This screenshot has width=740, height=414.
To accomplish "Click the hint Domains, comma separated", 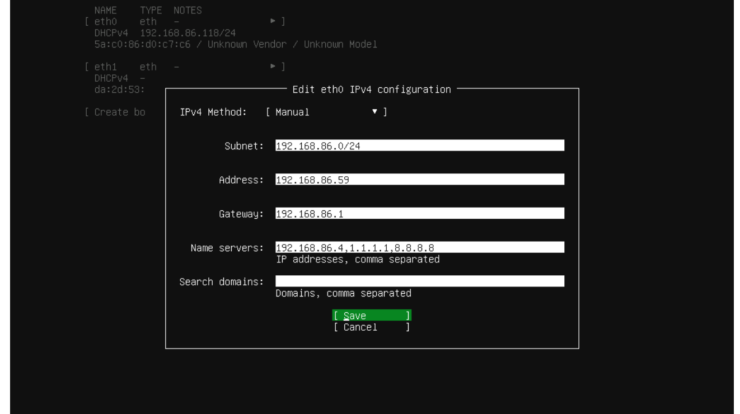I will click(343, 293).
